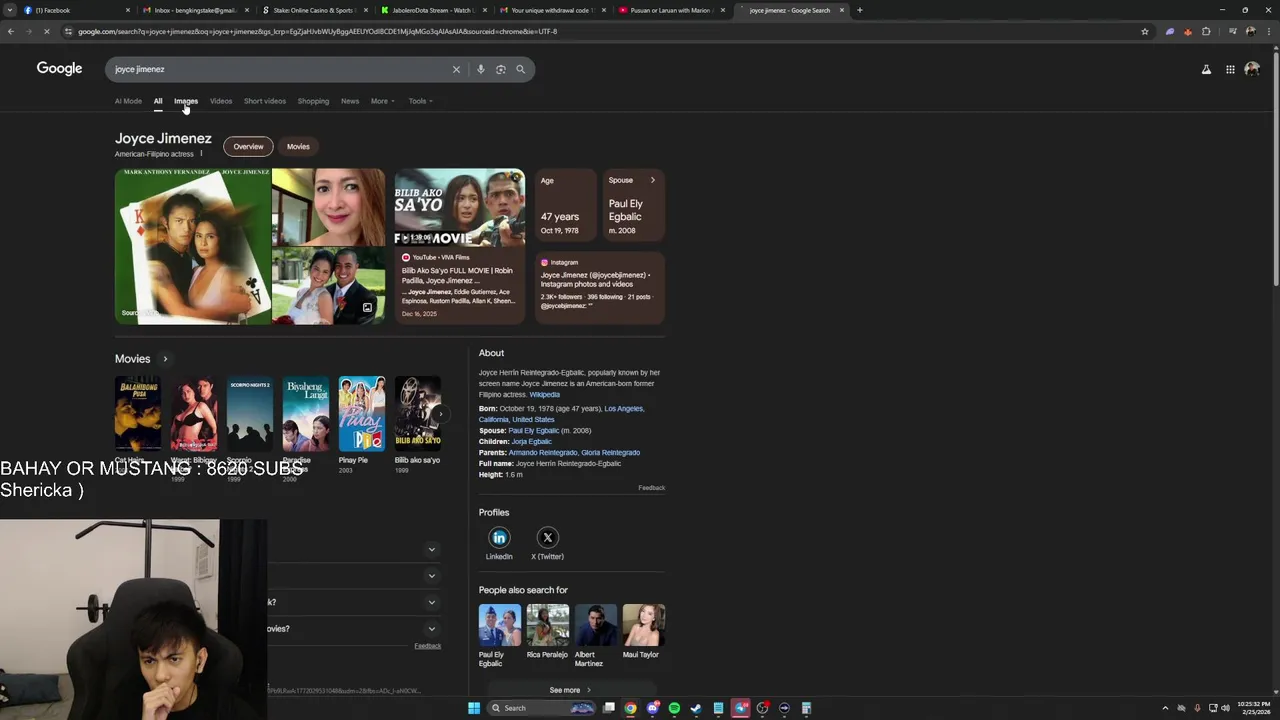Expand the Spouse card arrow

pos(652,180)
